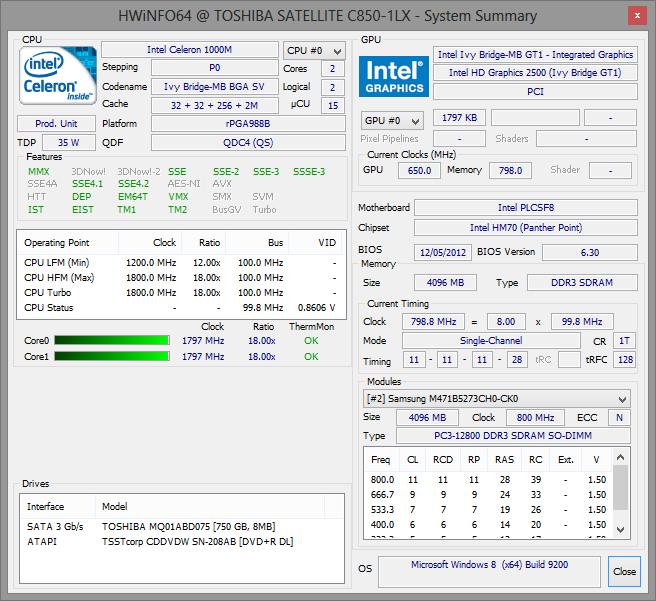
Task: Click the QDF QDC4 (QS) field
Action: pos(248,143)
